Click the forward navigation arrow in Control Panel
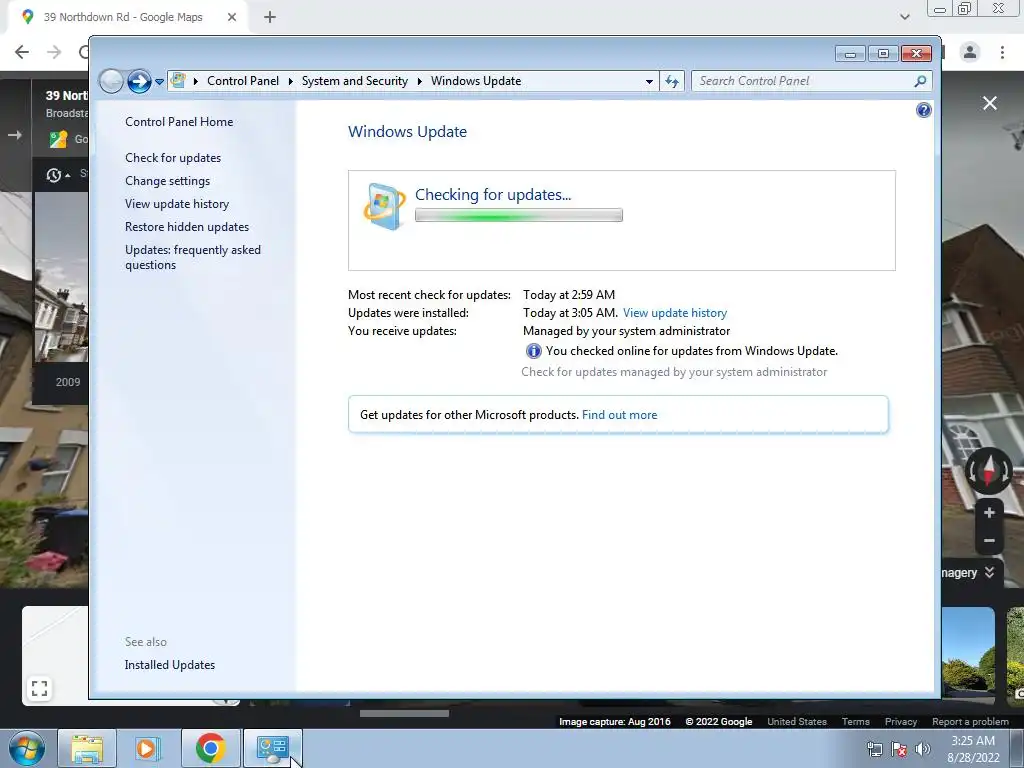1024x768 pixels. point(138,81)
